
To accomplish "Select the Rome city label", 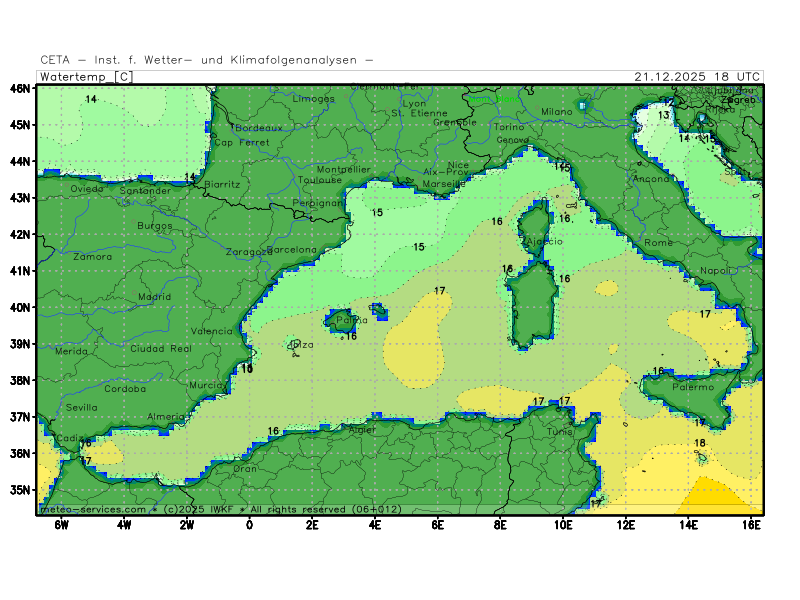I will coord(659,243).
